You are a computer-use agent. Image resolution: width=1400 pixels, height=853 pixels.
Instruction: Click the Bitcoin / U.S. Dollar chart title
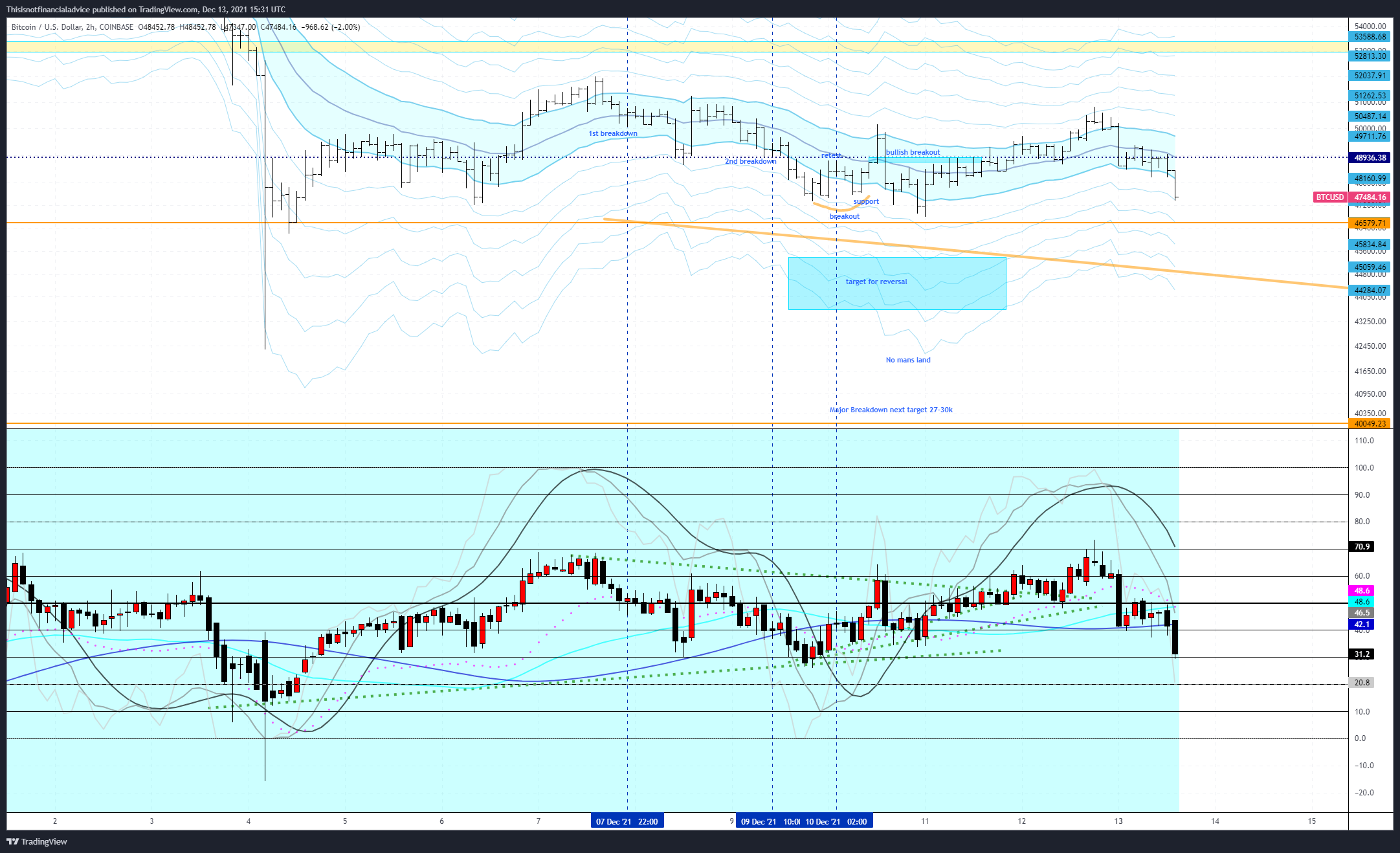click(72, 27)
